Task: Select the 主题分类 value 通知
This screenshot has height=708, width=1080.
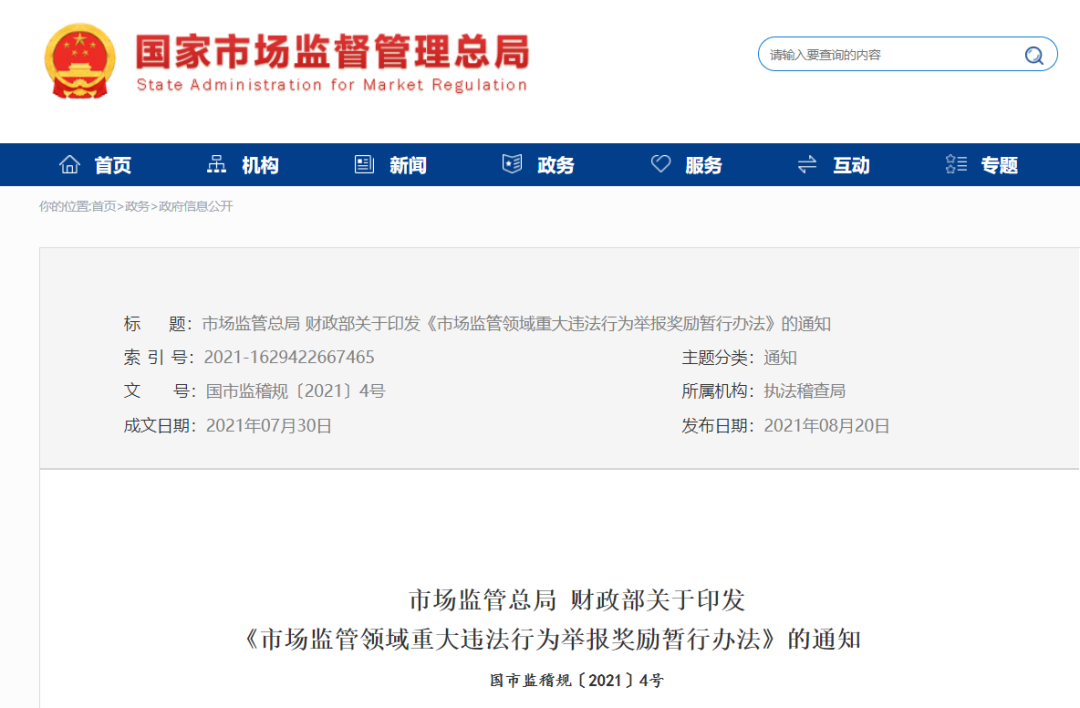Action: [x=780, y=357]
